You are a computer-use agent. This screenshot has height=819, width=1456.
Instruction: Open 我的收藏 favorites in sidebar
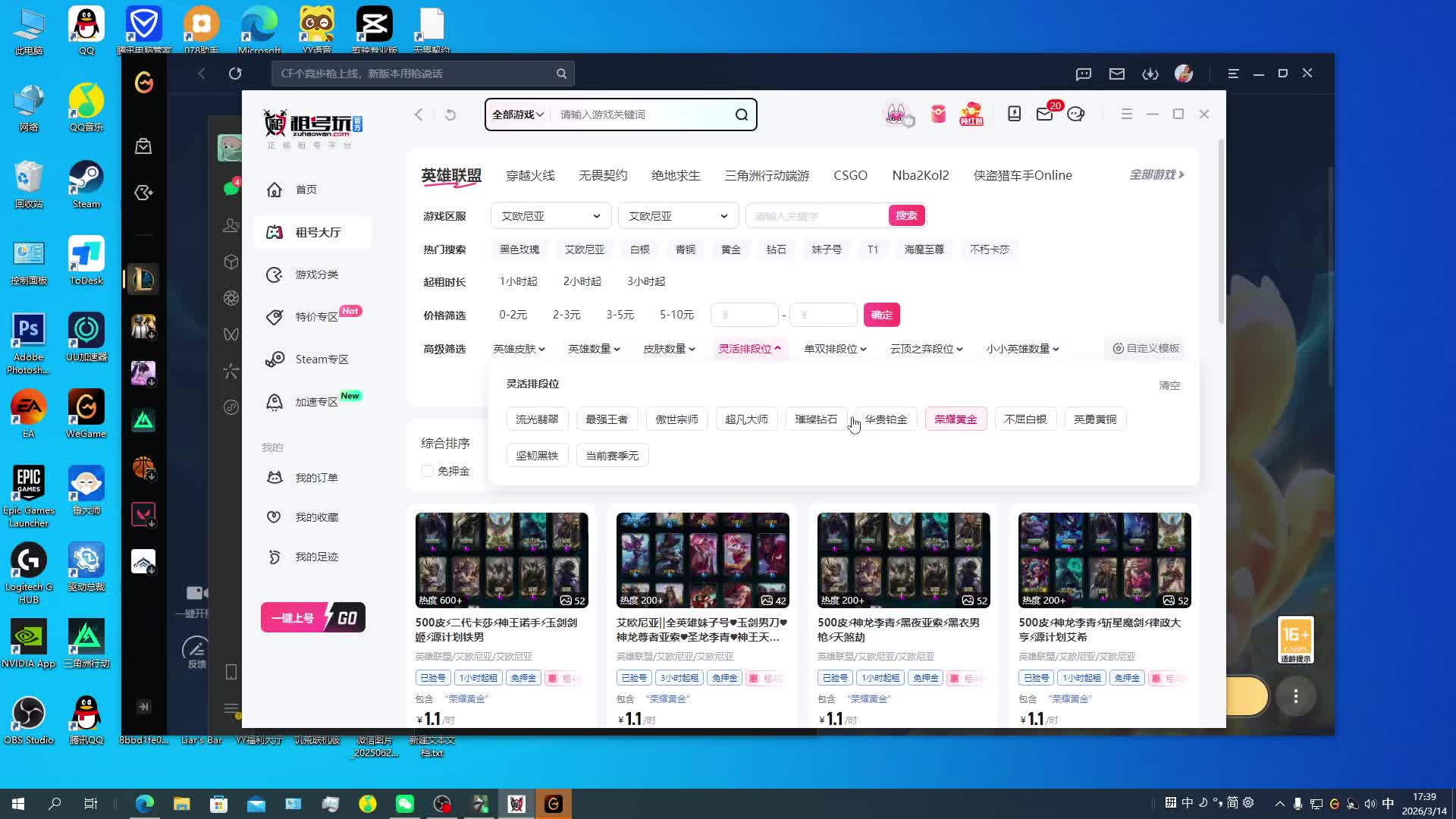tap(316, 517)
